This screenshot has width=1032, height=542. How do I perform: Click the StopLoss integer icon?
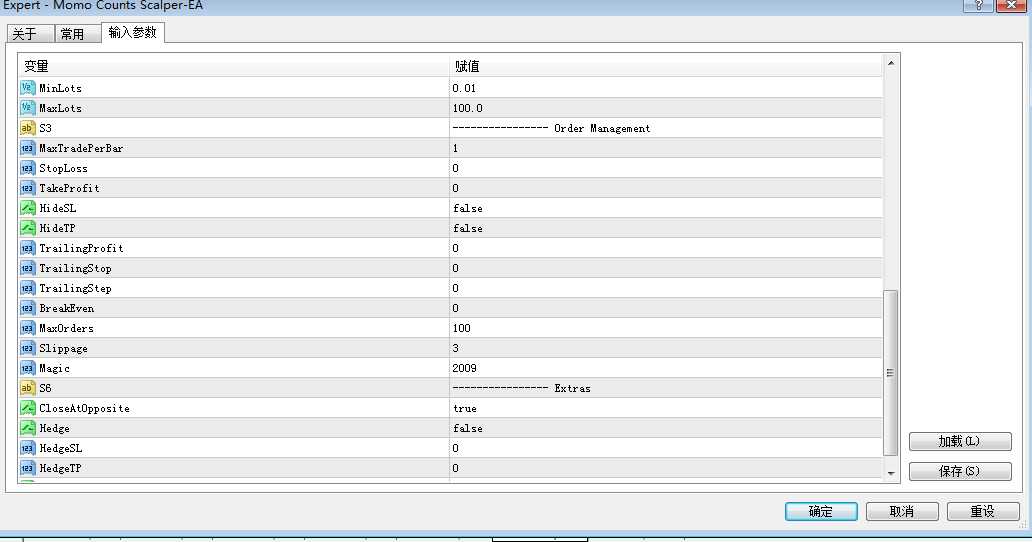click(x=28, y=168)
